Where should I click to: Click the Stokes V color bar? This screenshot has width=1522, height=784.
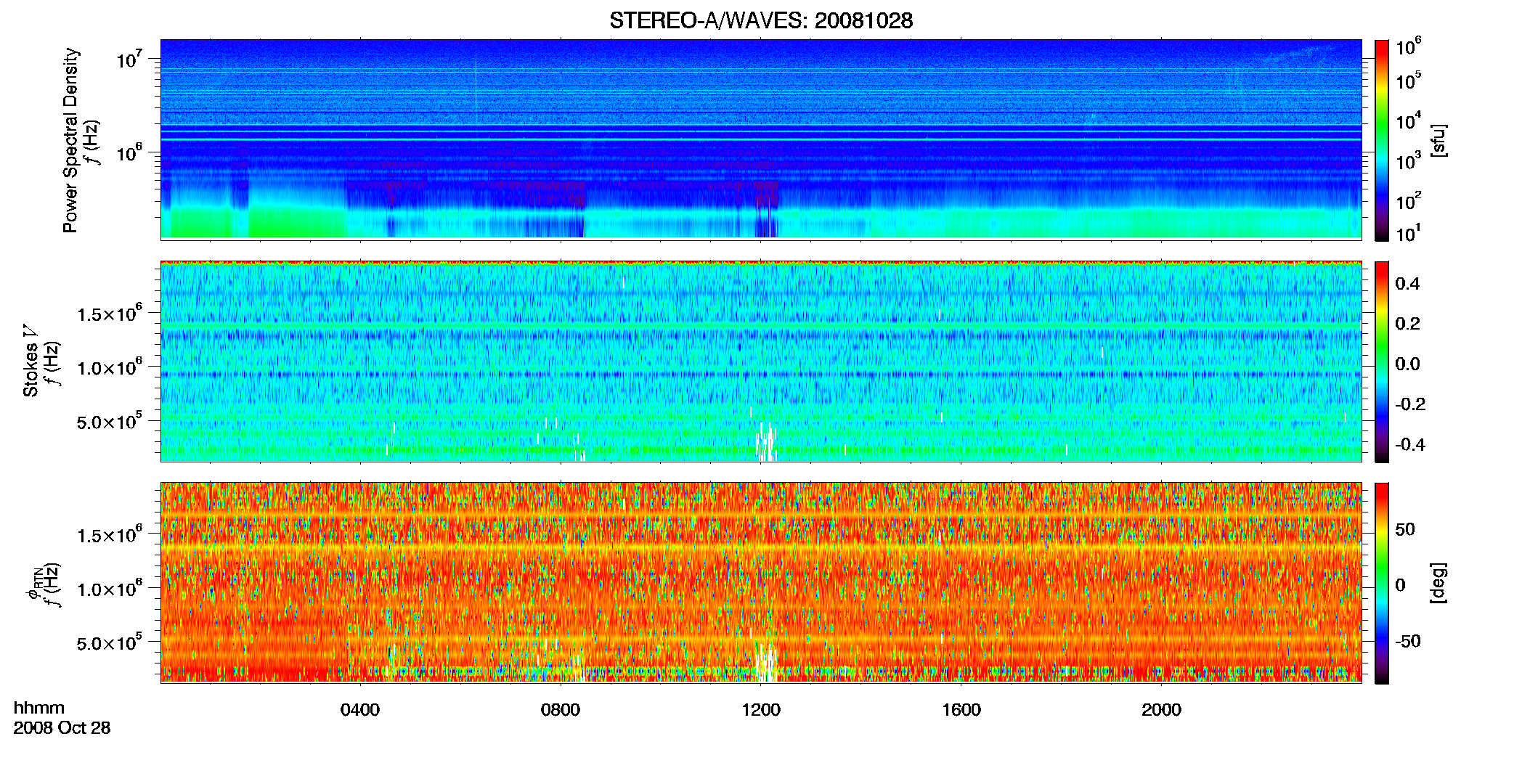coord(1382,362)
